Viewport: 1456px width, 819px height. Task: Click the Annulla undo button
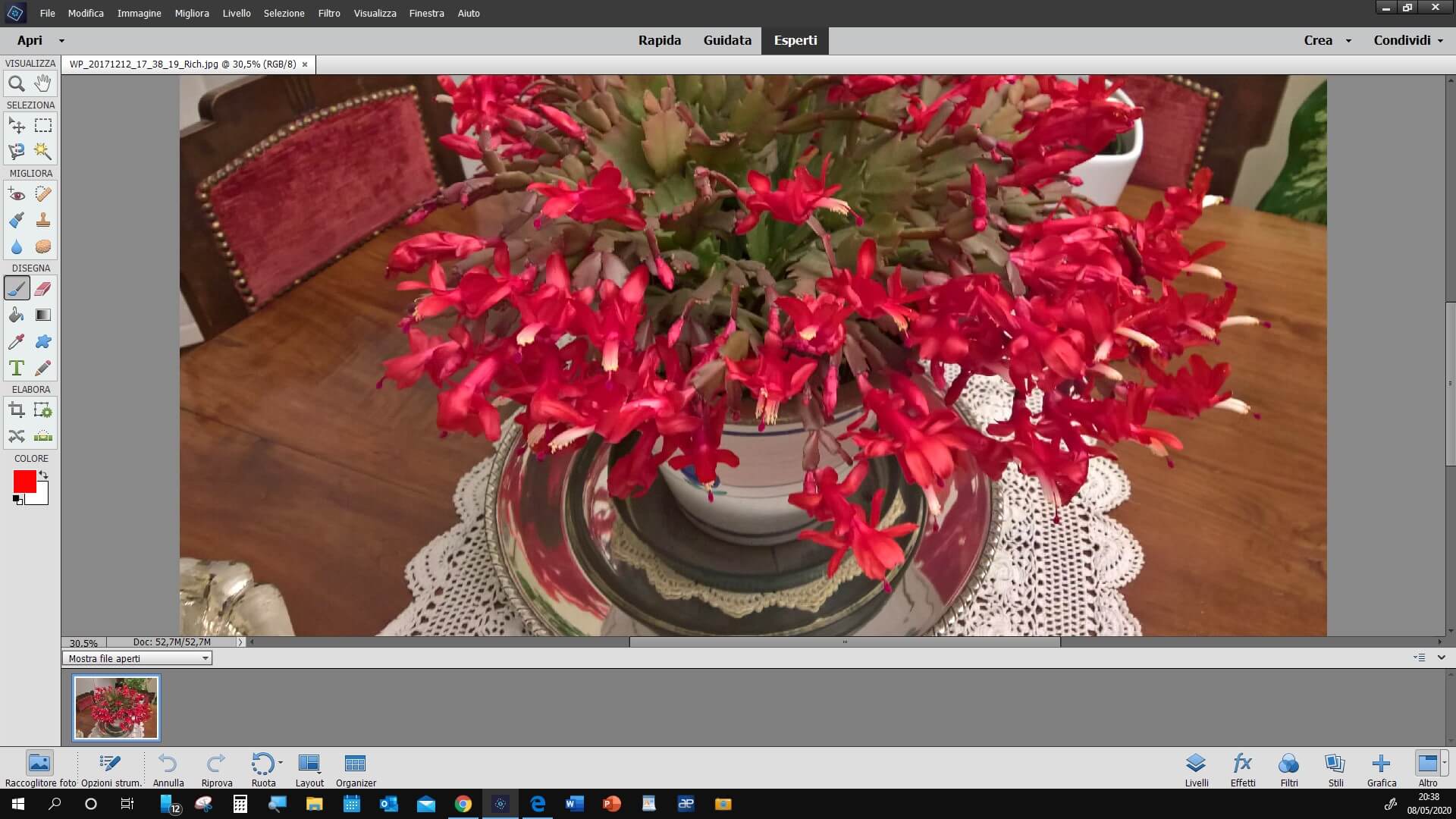[x=168, y=764]
